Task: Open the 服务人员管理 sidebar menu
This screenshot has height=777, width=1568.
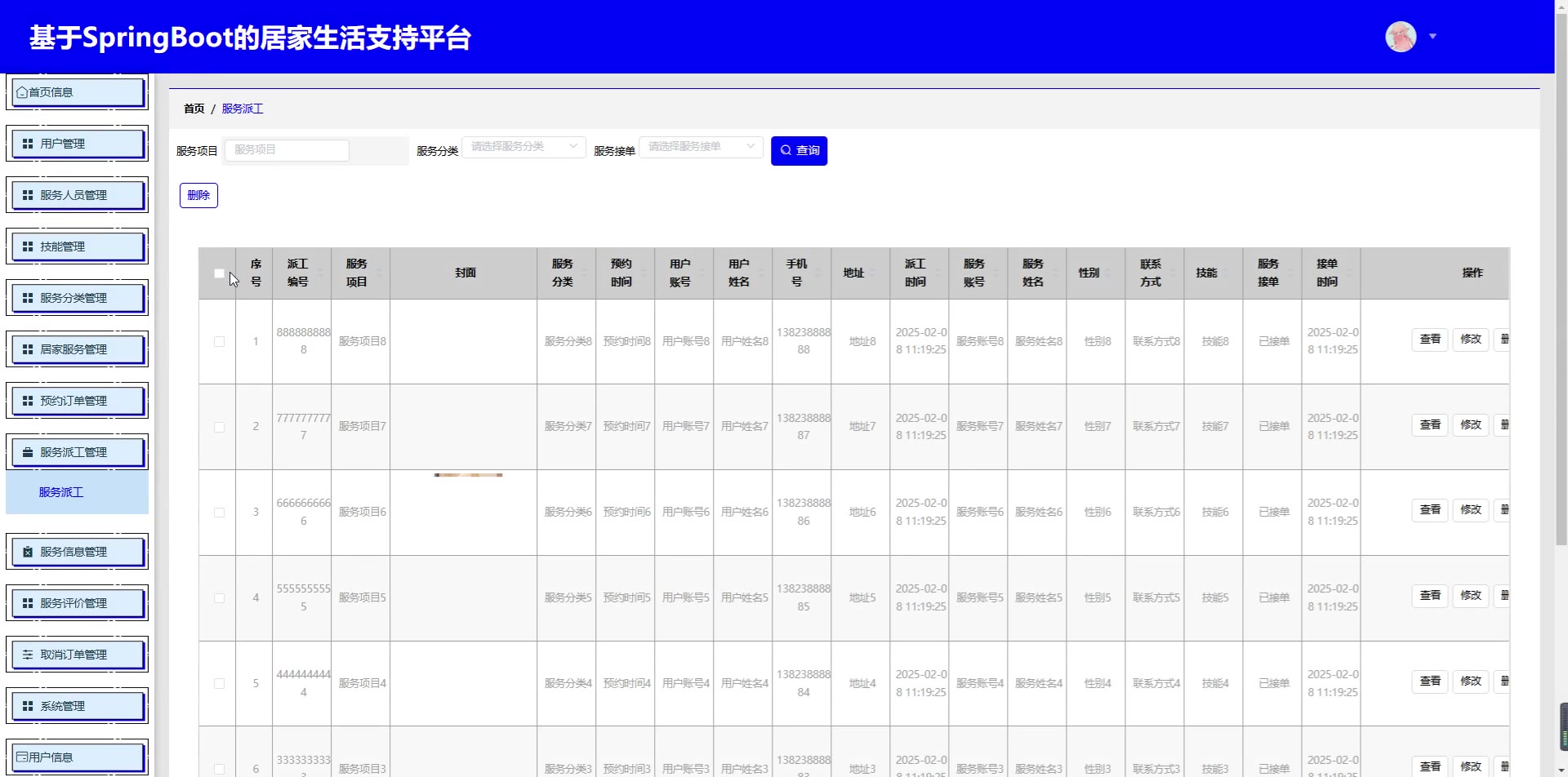Action: tap(78, 195)
